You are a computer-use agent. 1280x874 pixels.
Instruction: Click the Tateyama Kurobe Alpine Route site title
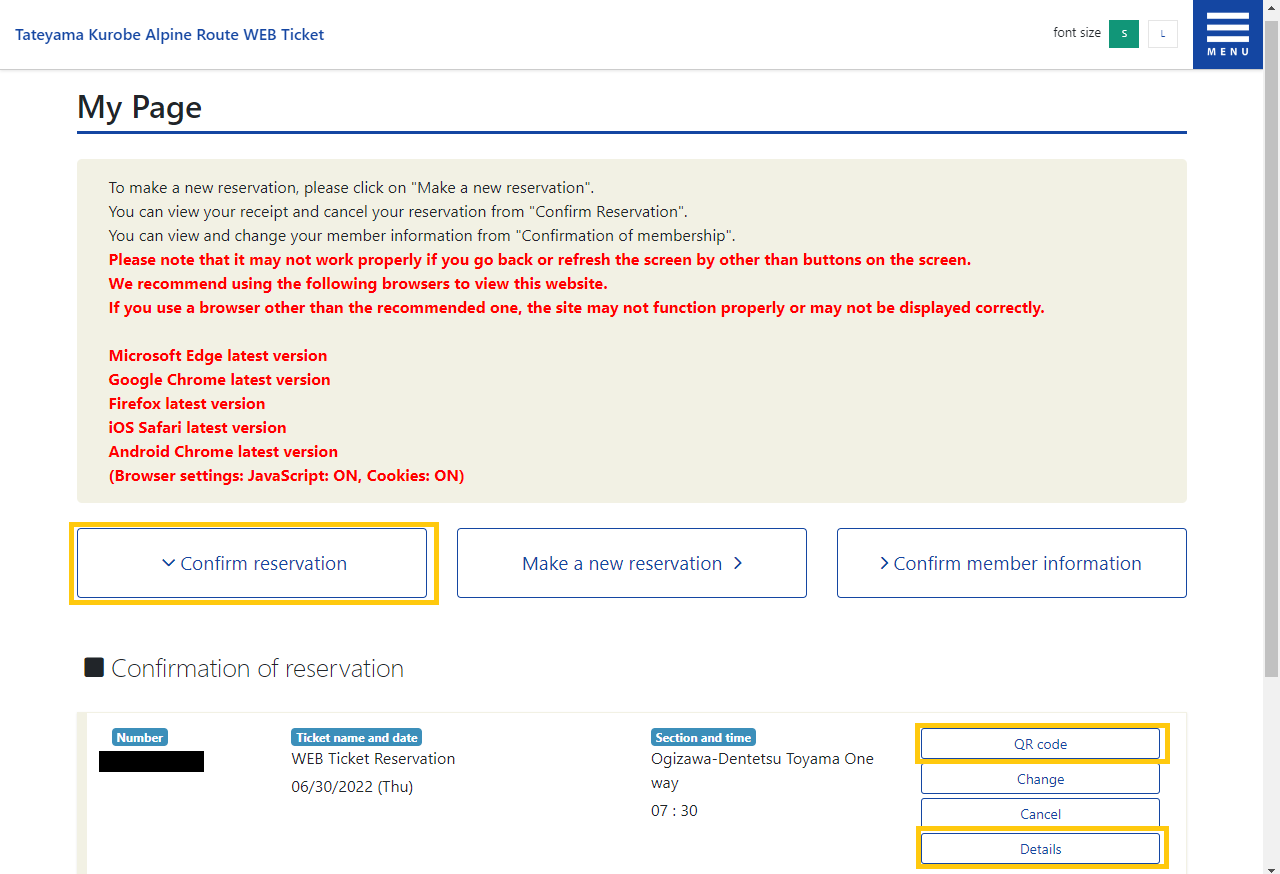point(169,34)
